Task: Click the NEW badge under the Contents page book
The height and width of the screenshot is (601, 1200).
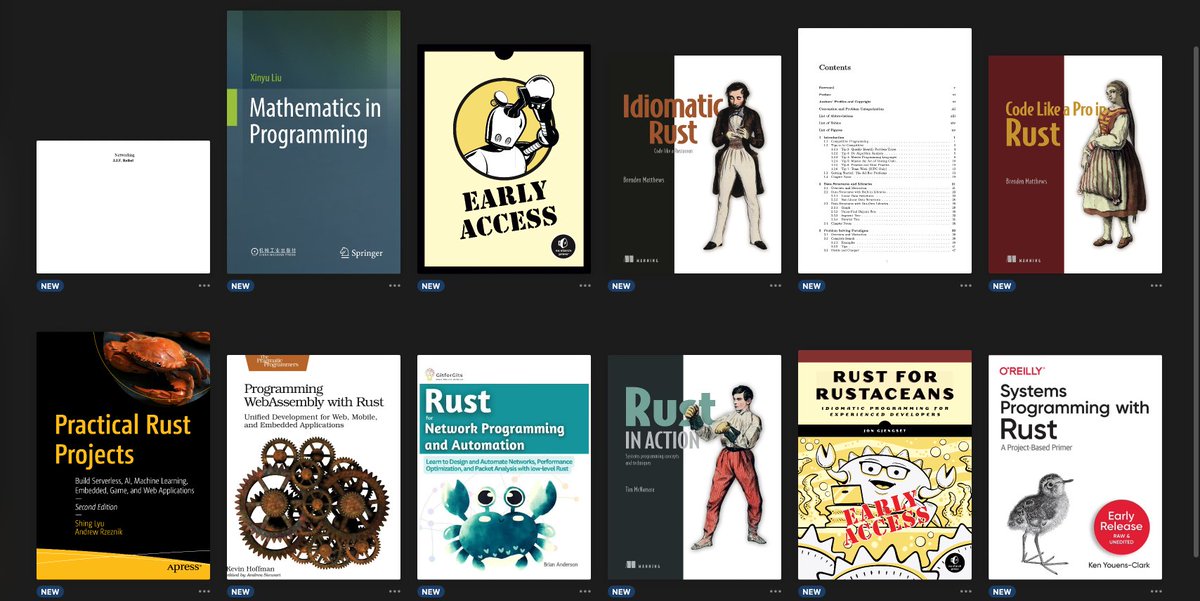Action: (x=812, y=286)
